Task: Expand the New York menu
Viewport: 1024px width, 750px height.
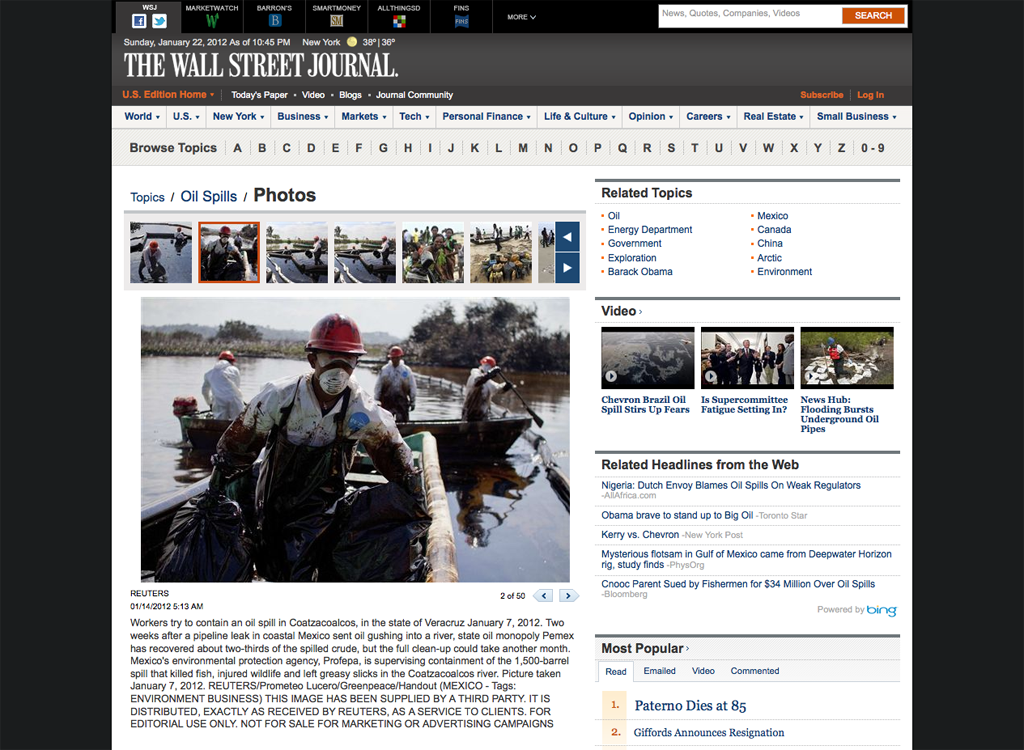Action: click(x=238, y=116)
